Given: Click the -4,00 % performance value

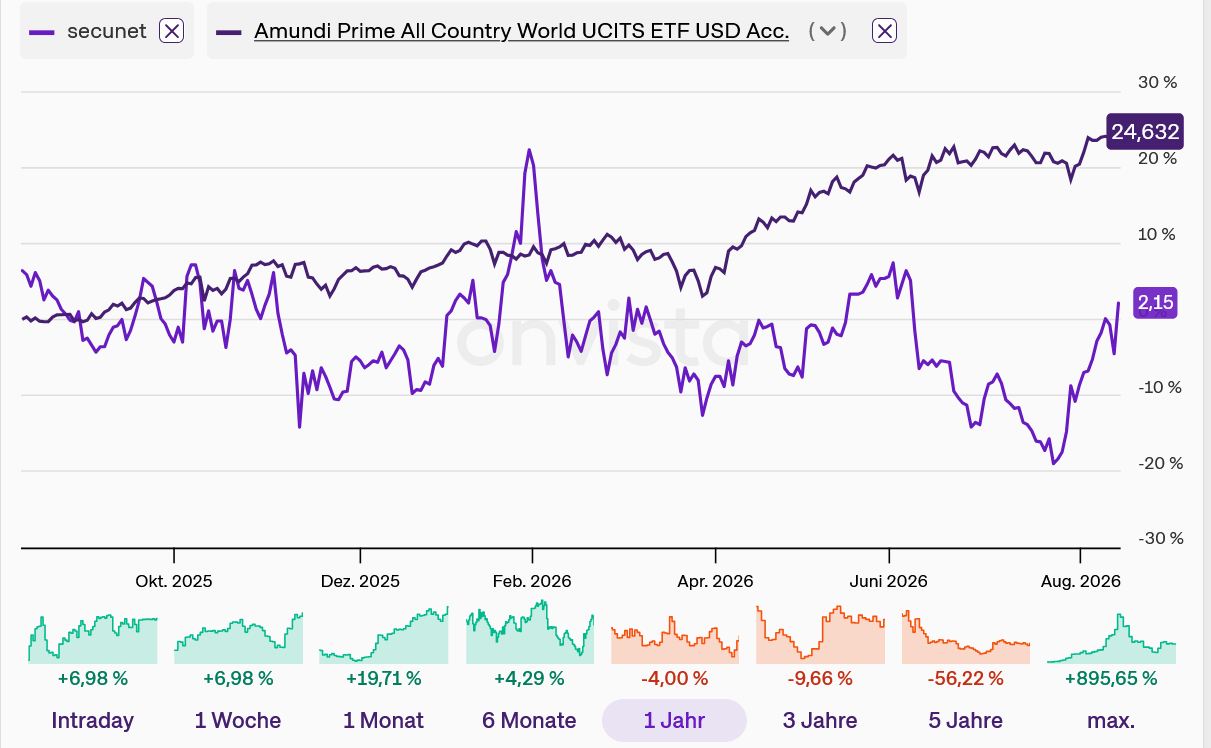Looking at the screenshot, I should pyautogui.click(x=675, y=679).
